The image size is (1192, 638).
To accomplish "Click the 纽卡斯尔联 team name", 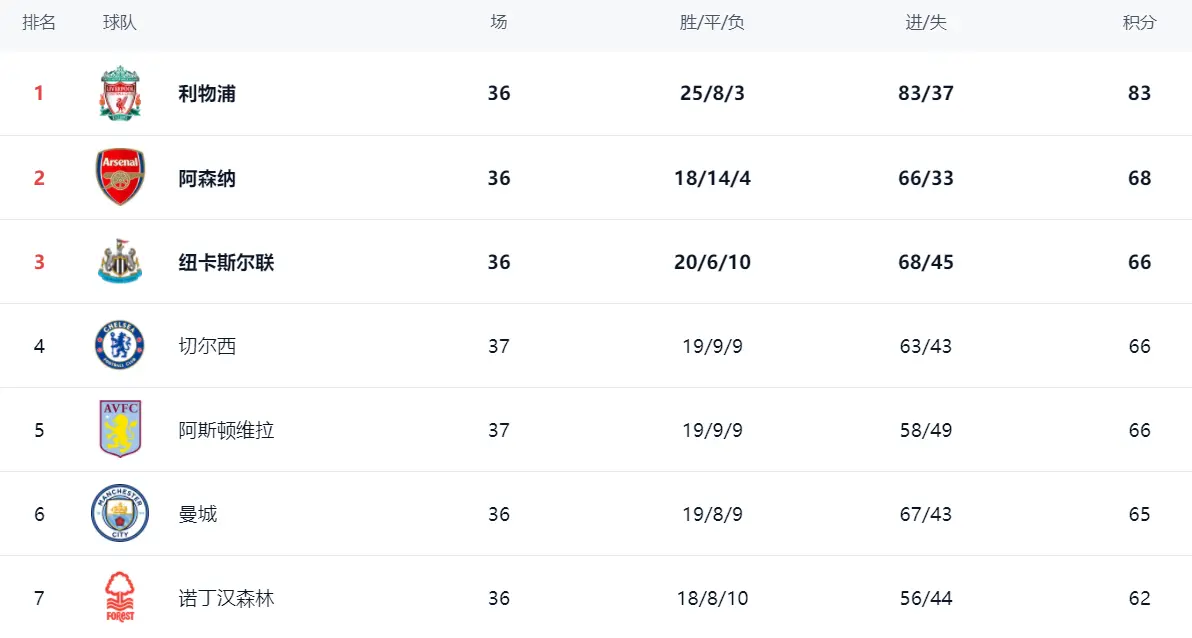I will [x=226, y=262].
